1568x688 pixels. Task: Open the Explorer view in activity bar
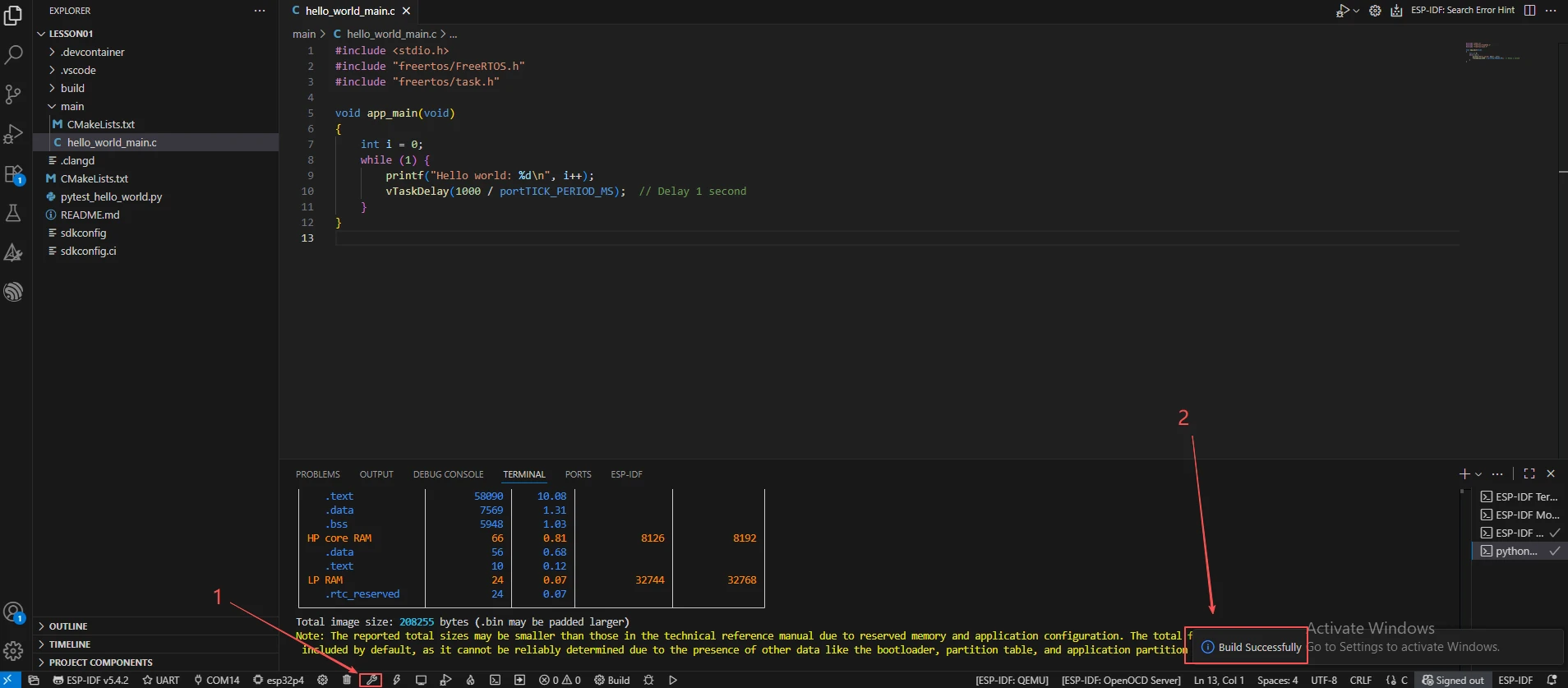(x=13, y=15)
